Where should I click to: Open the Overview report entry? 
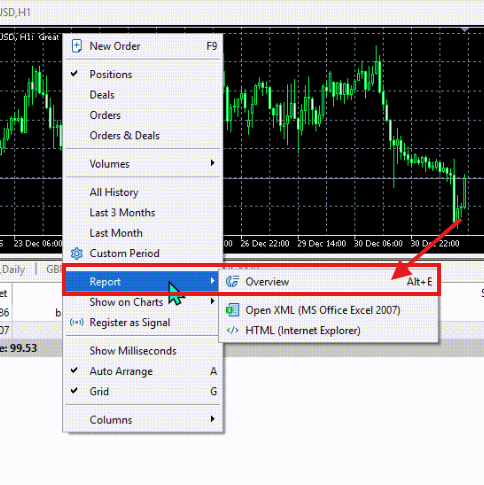coord(329,282)
